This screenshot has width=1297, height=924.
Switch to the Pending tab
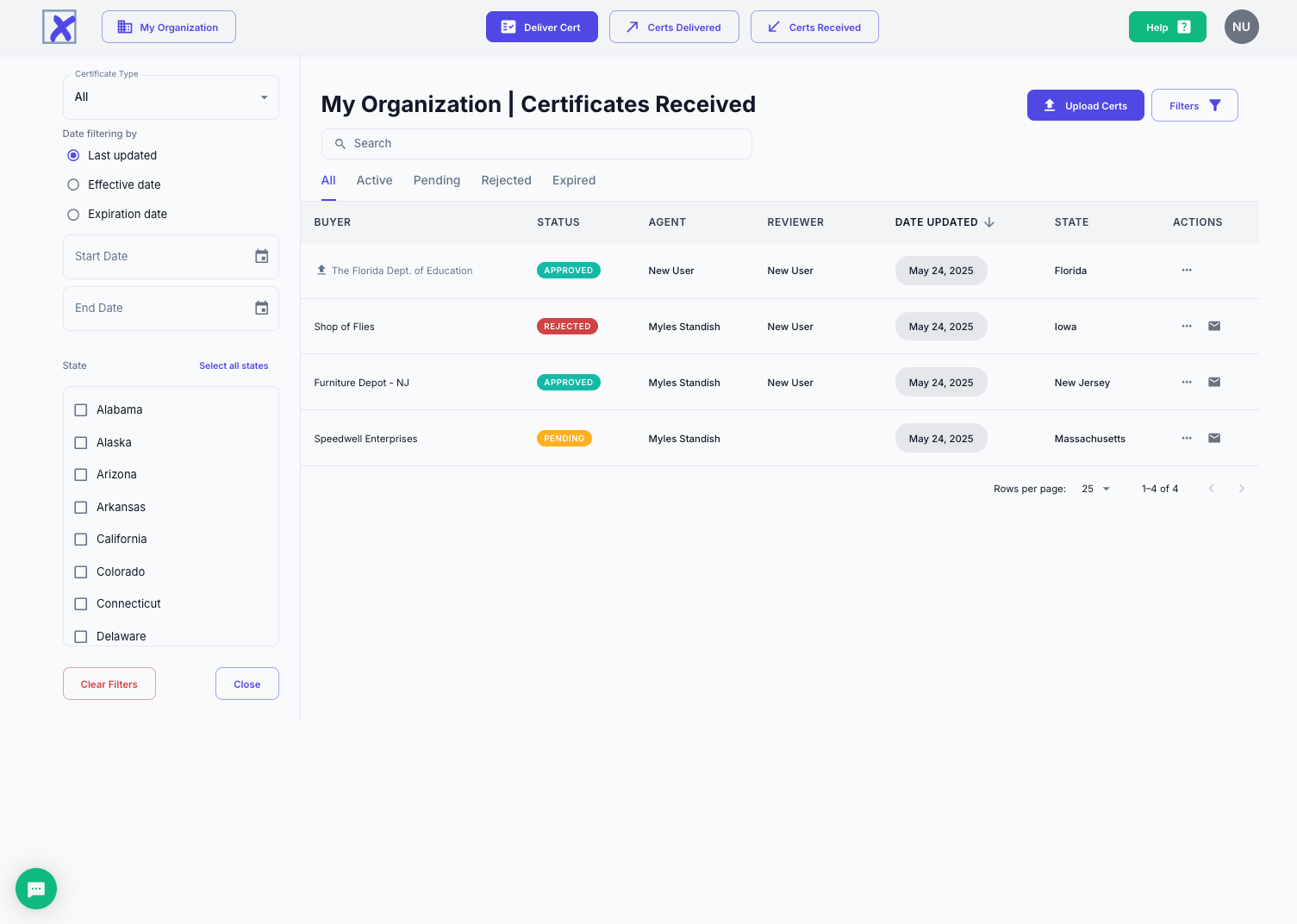436,180
